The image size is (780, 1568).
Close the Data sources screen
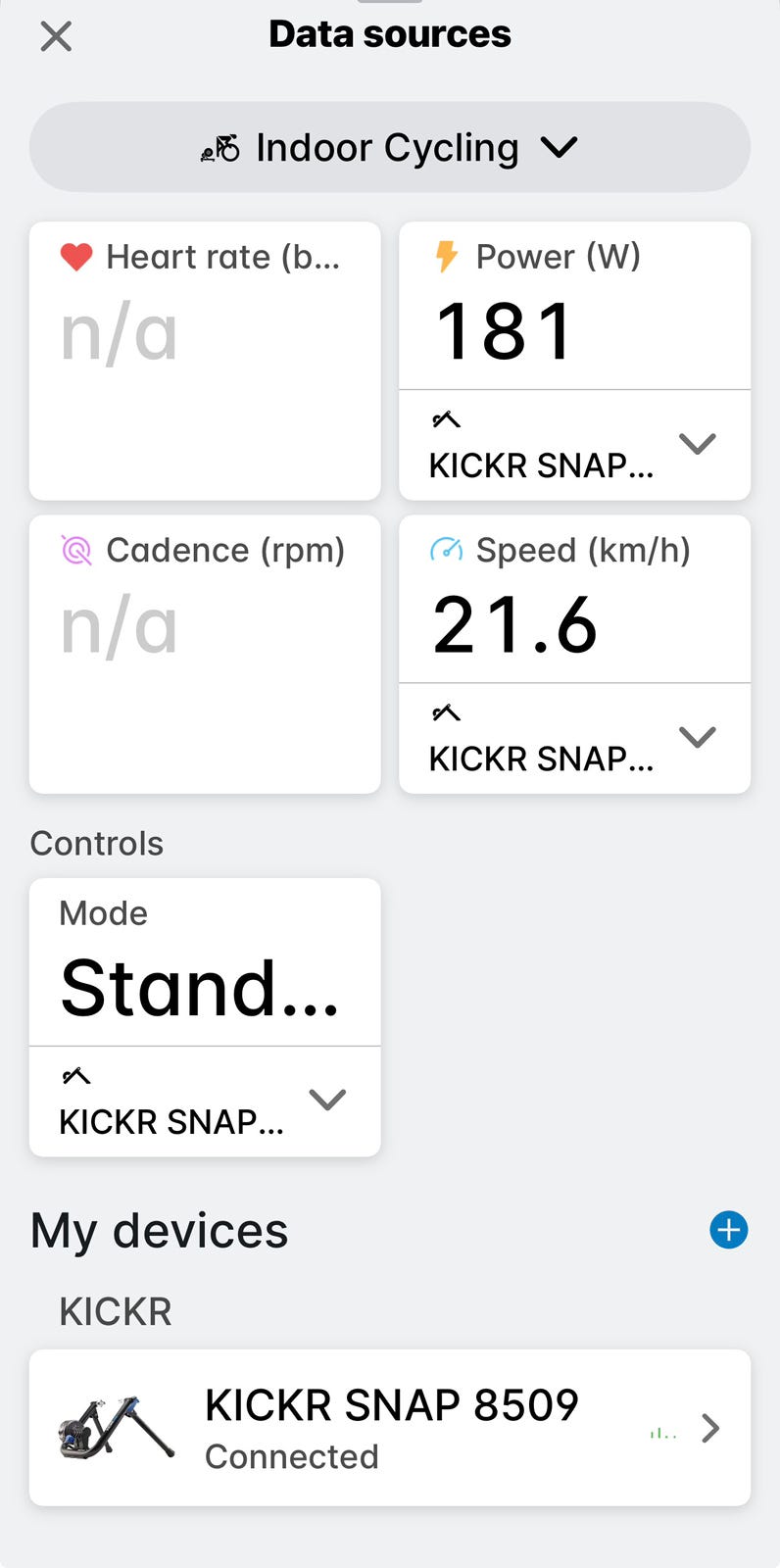click(56, 37)
